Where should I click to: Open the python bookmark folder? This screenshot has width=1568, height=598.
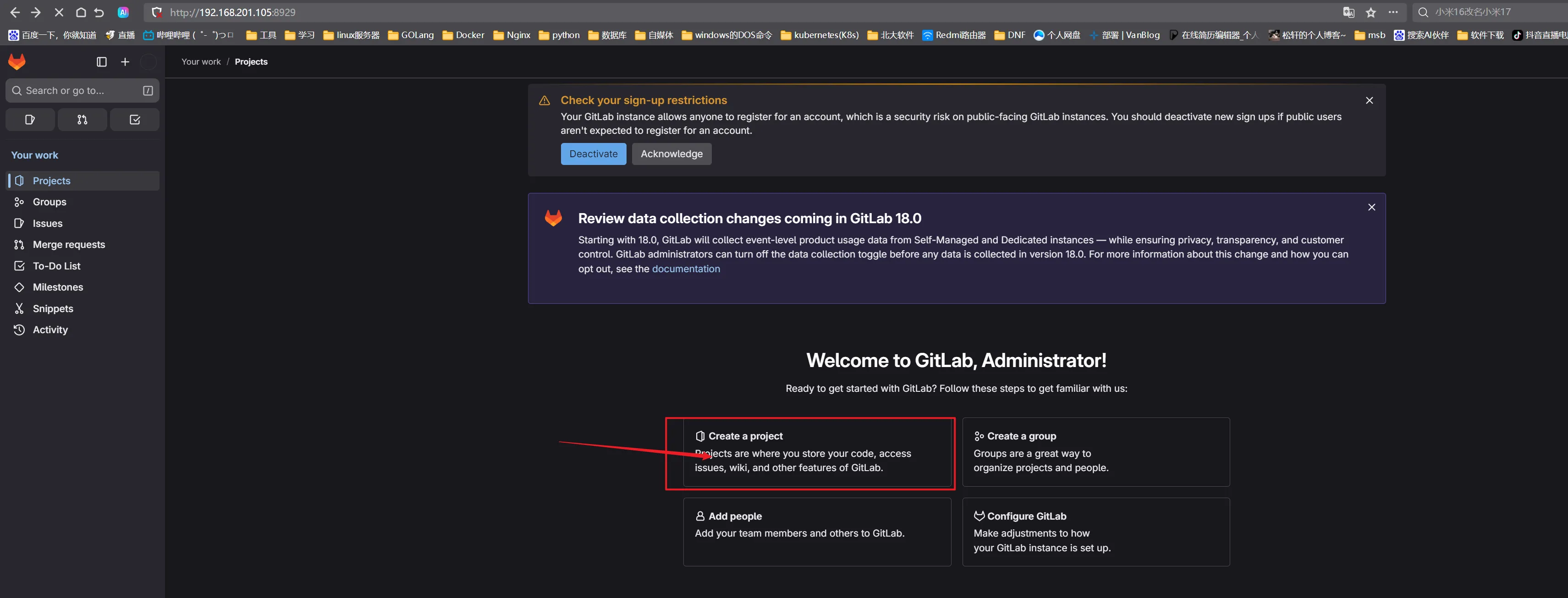[559, 35]
